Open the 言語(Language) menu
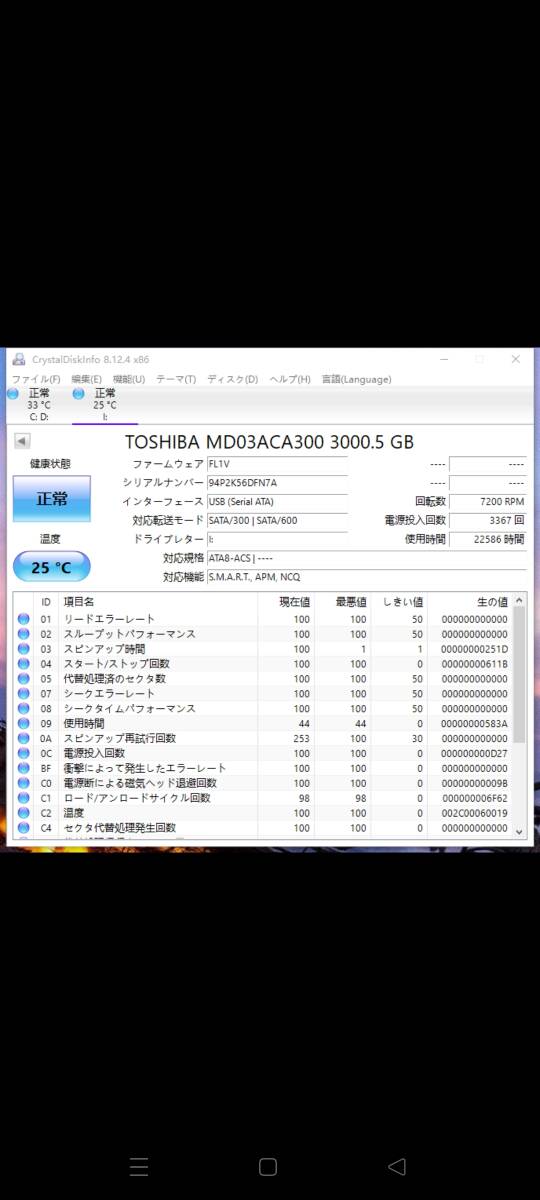The height and width of the screenshot is (1200, 540). 356,379
